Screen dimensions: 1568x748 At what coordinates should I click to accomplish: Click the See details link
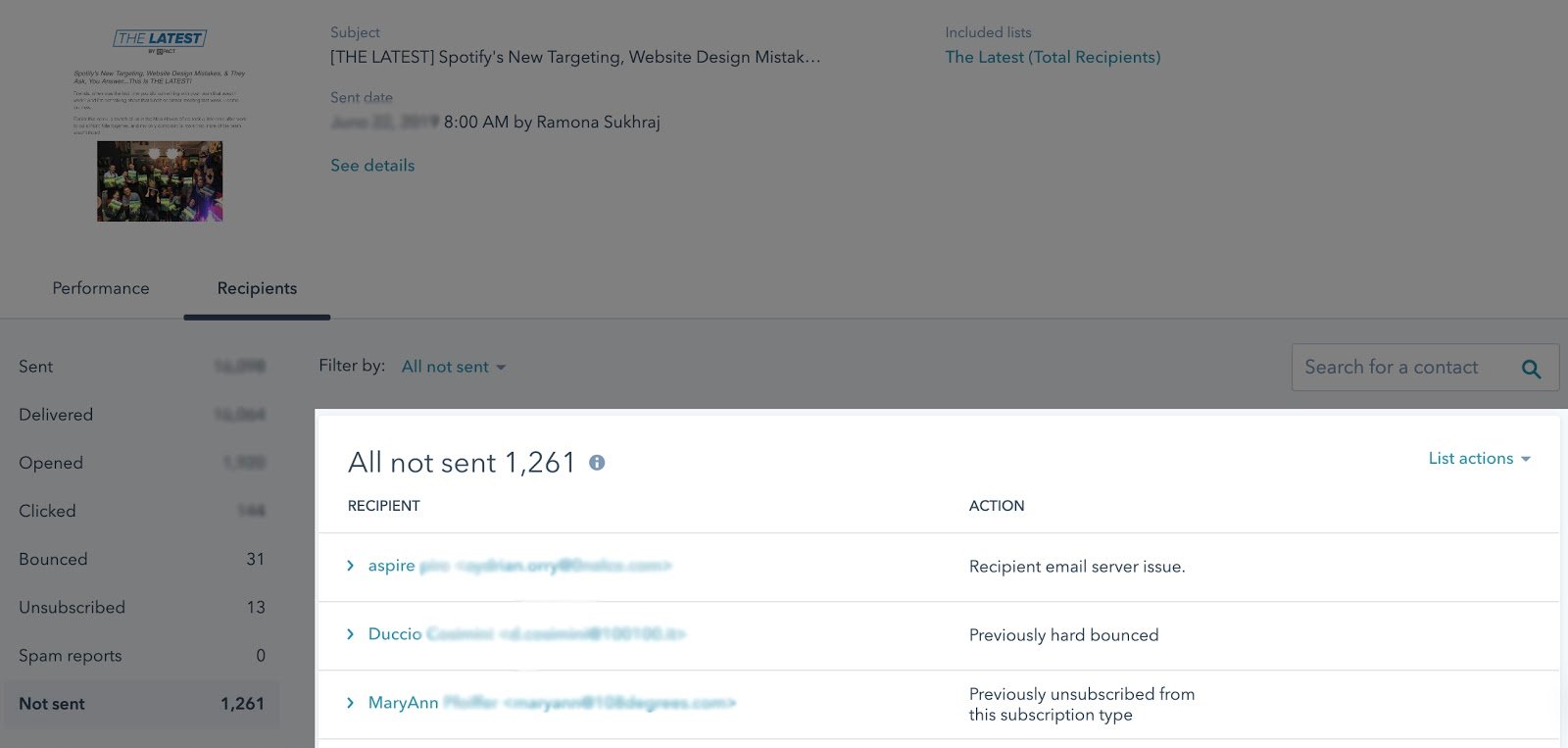tap(372, 166)
